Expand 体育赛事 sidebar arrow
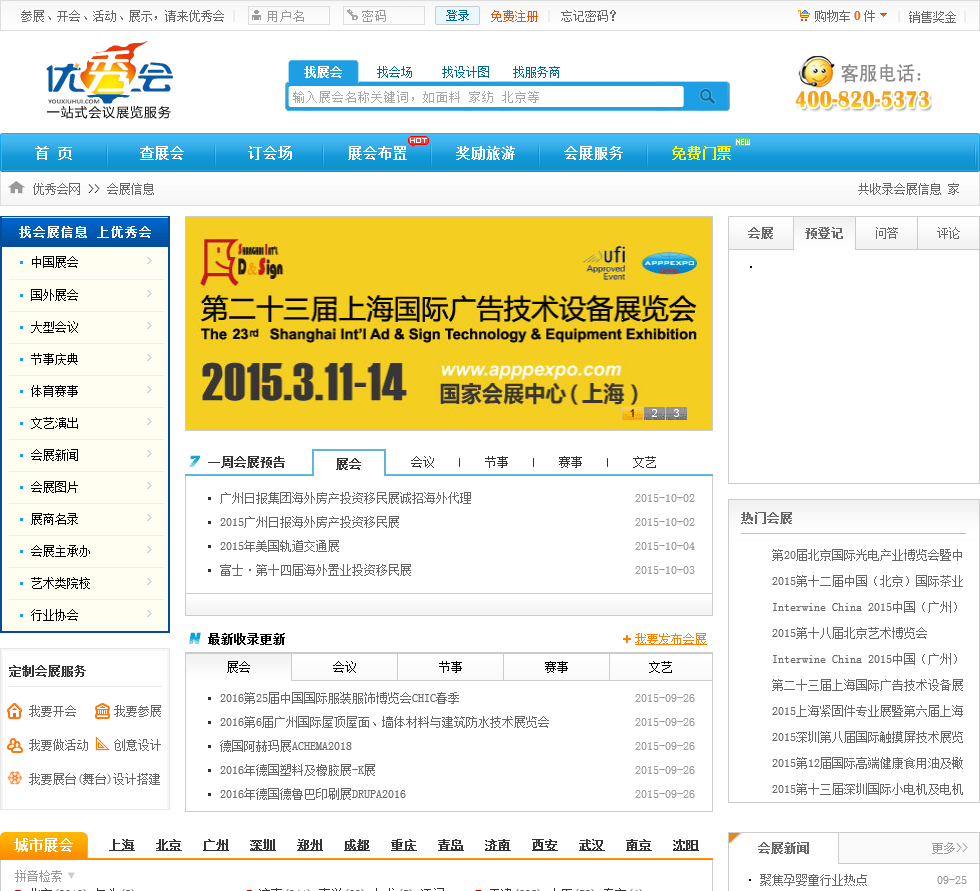Image resolution: width=980 pixels, height=891 pixels. pyautogui.click(x=149, y=389)
